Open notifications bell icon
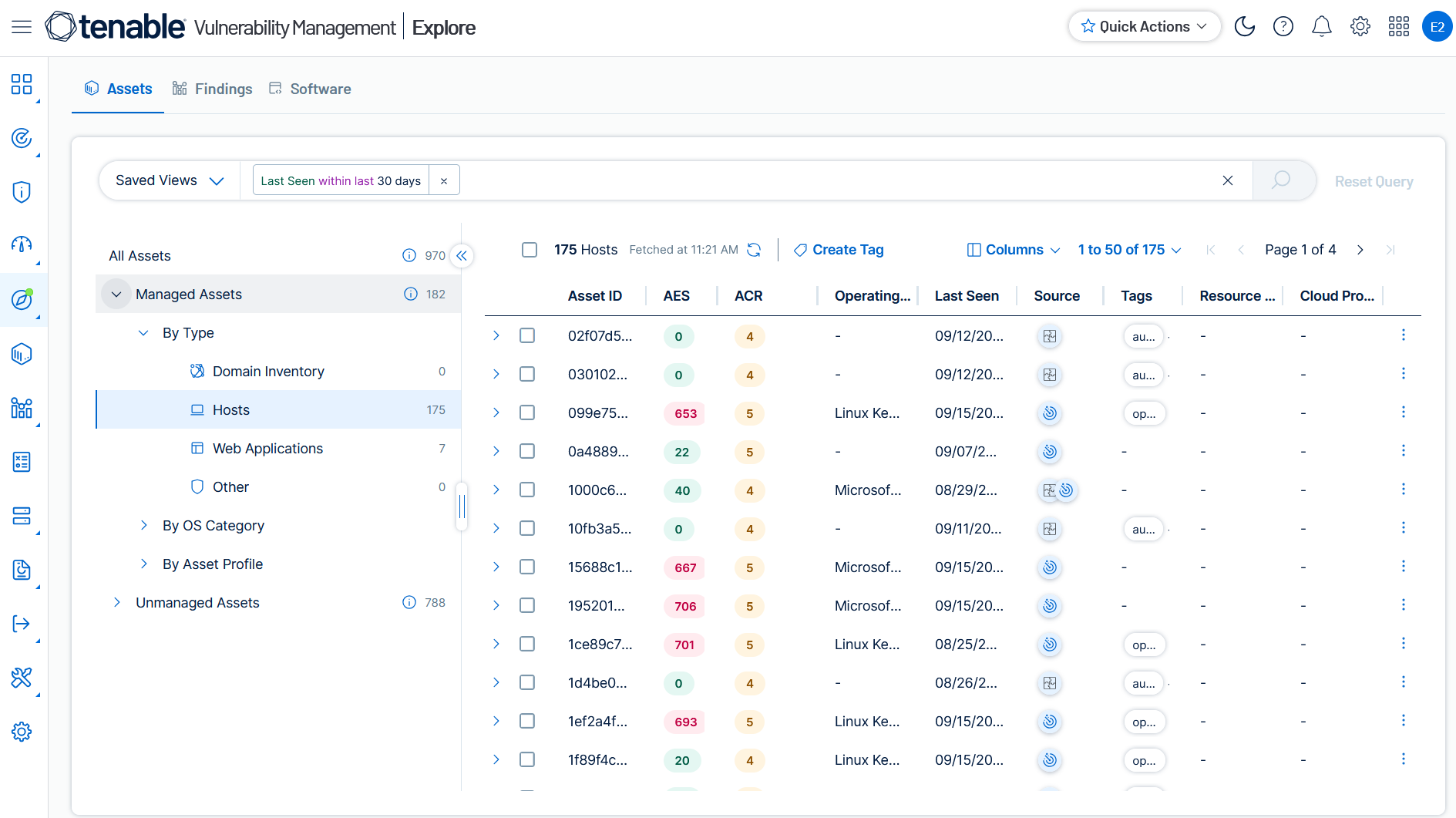Image resolution: width=1456 pixels, height=818 pixels. click(x=1321, y=27)
